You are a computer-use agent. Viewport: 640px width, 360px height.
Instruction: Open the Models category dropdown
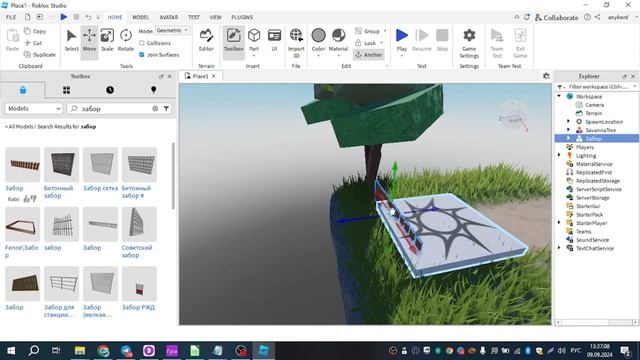coord(34,109)
